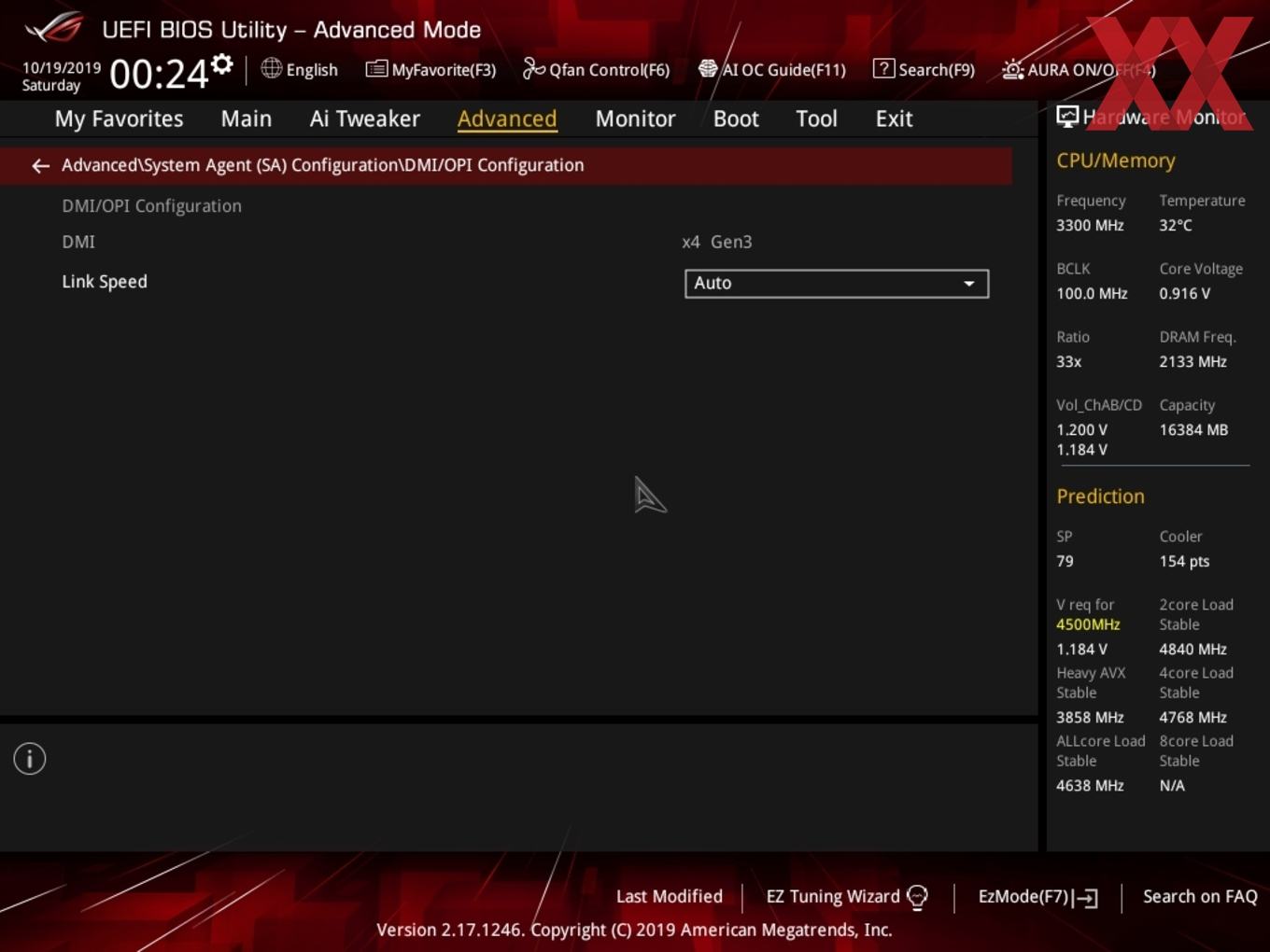Open the Link Speed Auto dropdown
Viewport: 1270px width, 952px height.
coord(837,284)
